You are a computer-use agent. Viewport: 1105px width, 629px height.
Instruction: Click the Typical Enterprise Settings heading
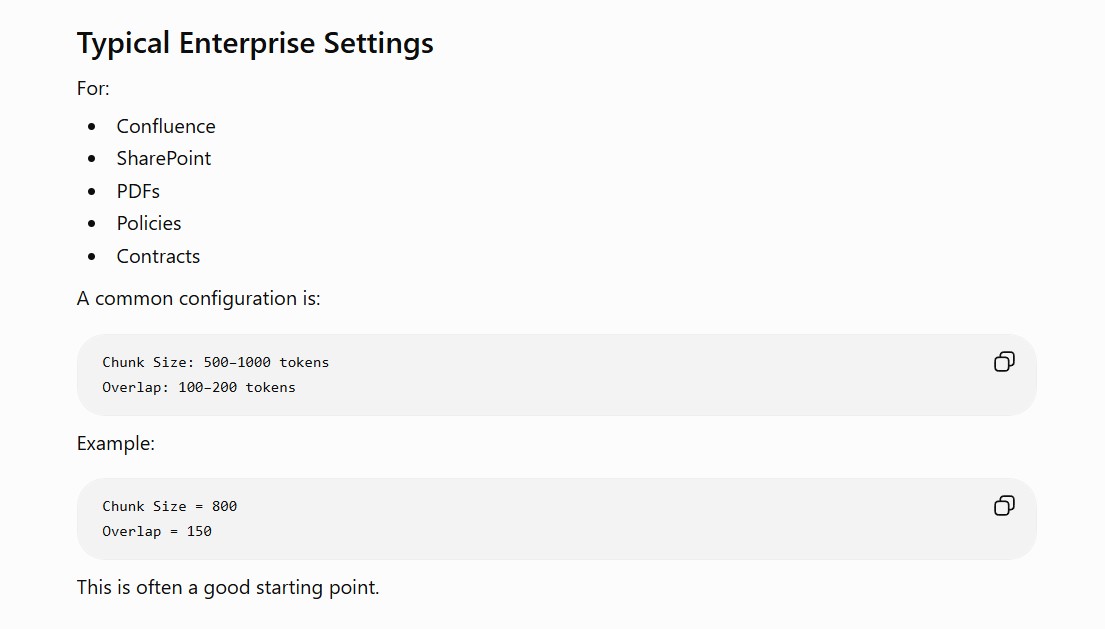click(255, 43)
